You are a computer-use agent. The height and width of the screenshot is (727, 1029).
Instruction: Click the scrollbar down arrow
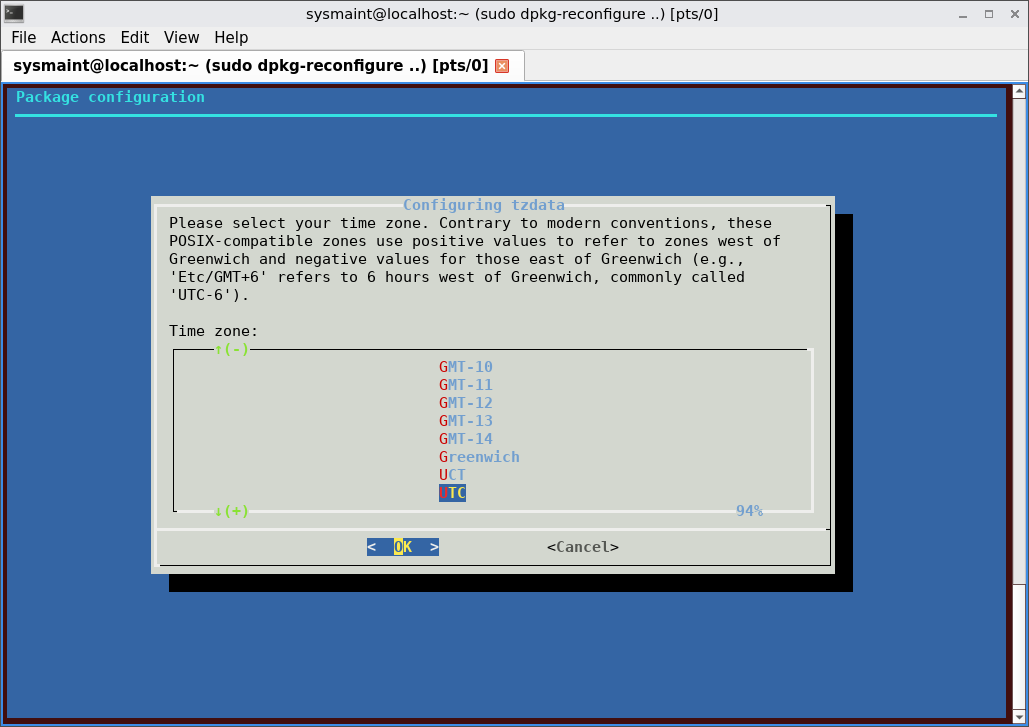pyautogui.click(x=1019, y=718)
